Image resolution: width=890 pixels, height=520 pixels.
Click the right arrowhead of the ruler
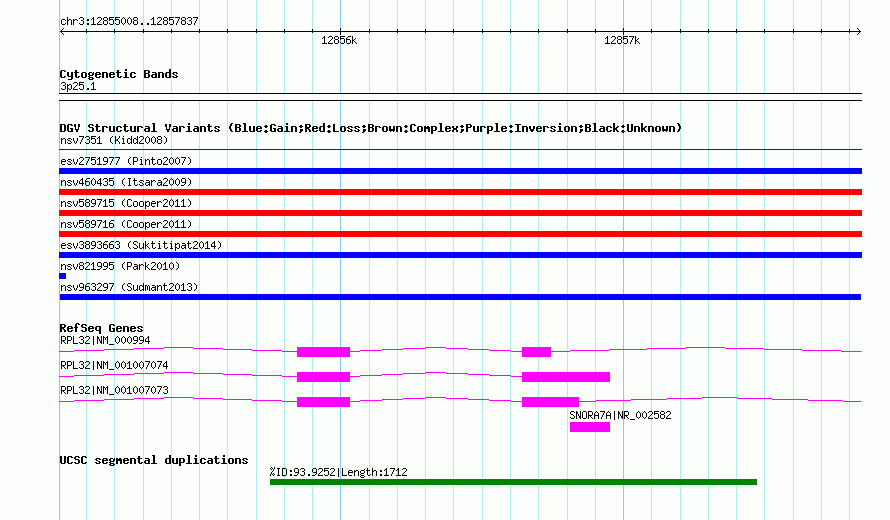(x=858, y=32)
